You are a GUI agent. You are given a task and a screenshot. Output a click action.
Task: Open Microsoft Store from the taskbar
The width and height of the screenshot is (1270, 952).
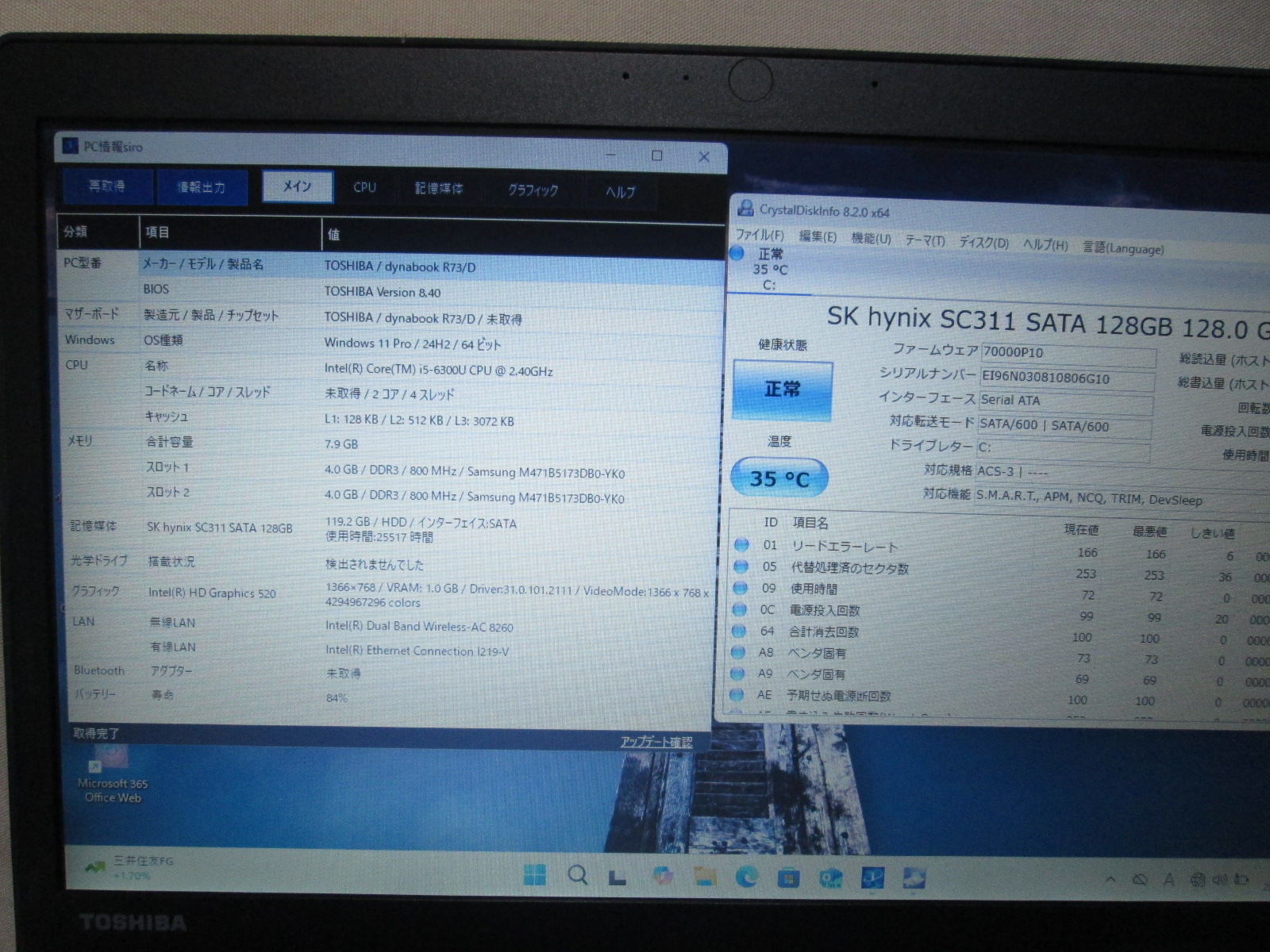pyautogui.click(x=788, y=877)
